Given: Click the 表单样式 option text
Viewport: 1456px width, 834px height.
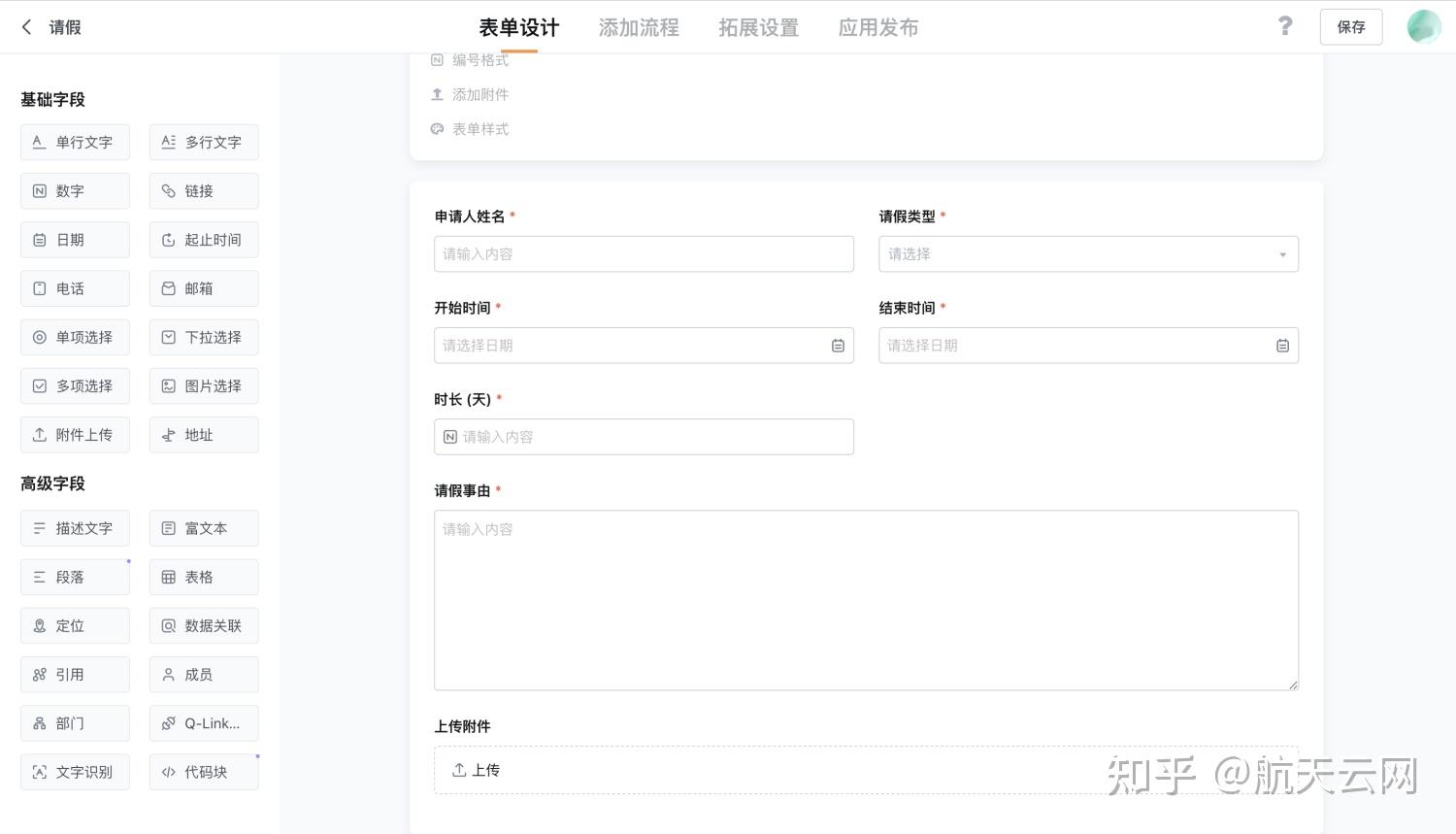Looking at the screenshot, I should 480,129.
